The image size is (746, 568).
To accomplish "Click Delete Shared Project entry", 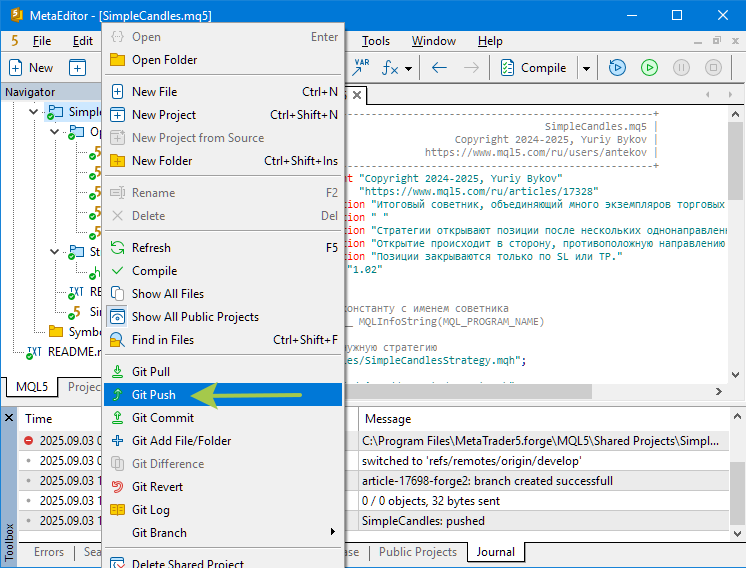I will (223, 563).
